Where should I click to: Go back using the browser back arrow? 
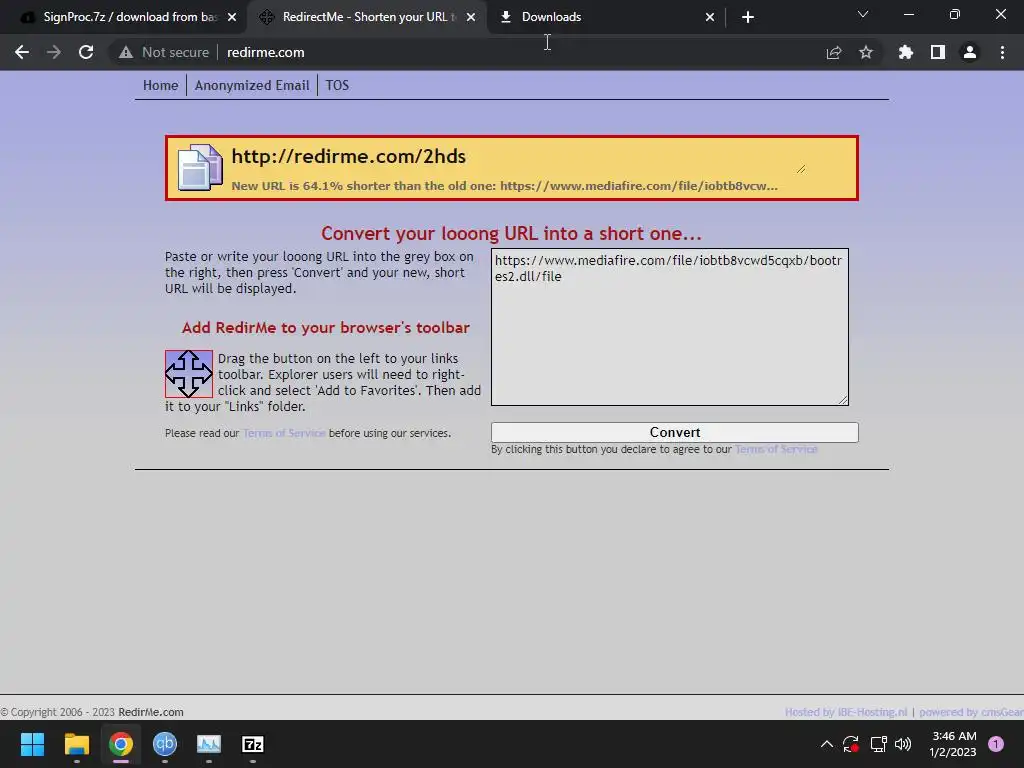coord(22,52)
